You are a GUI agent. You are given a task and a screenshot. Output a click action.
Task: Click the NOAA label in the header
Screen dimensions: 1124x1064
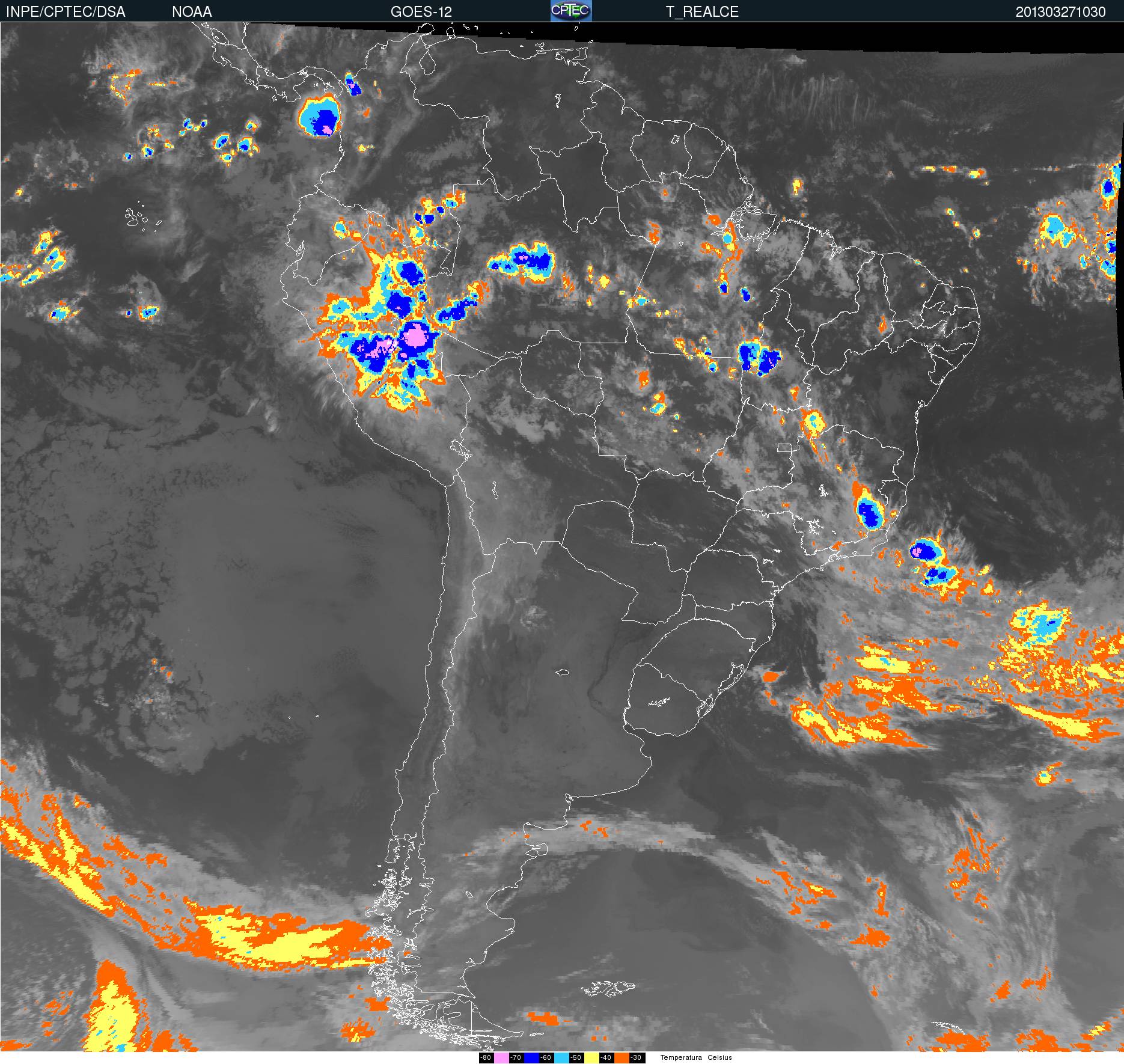pyautogui.click(x=192, y=12)
